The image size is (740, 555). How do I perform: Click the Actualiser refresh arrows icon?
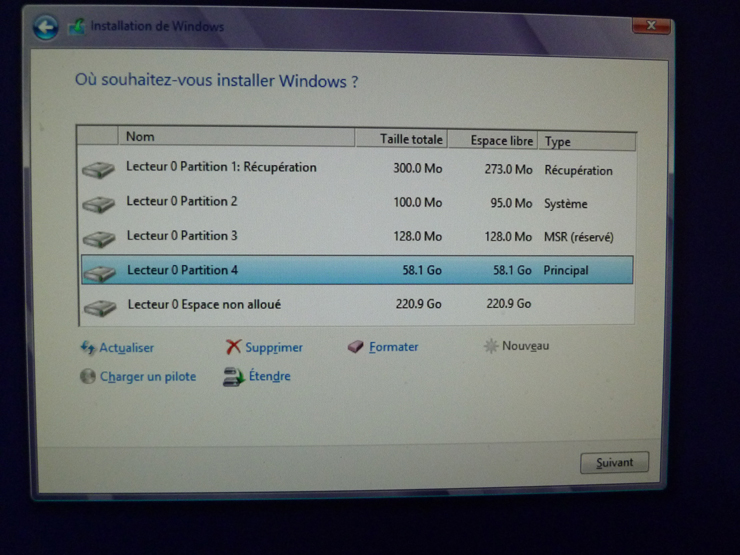click(88, 347)
